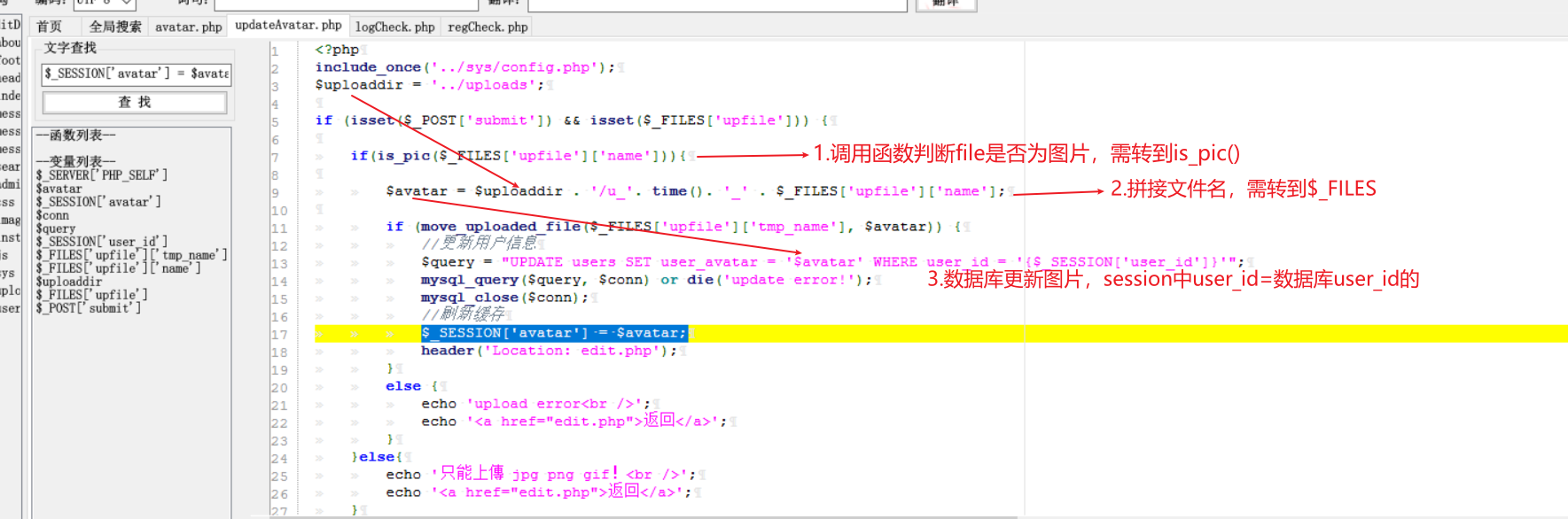Click the if(is_pic(...)) code line

pyautogui.click(x=519, y=156)
